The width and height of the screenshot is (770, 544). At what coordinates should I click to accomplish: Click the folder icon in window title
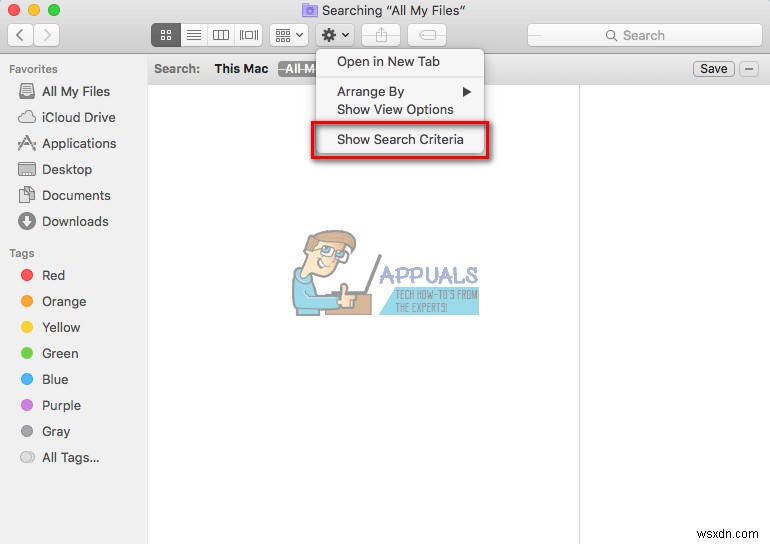309,10
